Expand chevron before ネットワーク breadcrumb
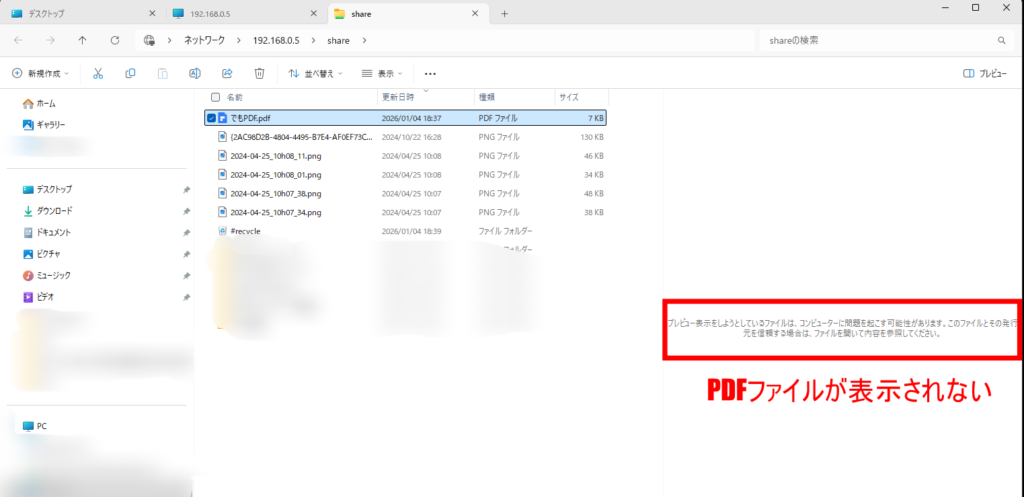Viewport: 1024px width, 497px height. point(169,40)
